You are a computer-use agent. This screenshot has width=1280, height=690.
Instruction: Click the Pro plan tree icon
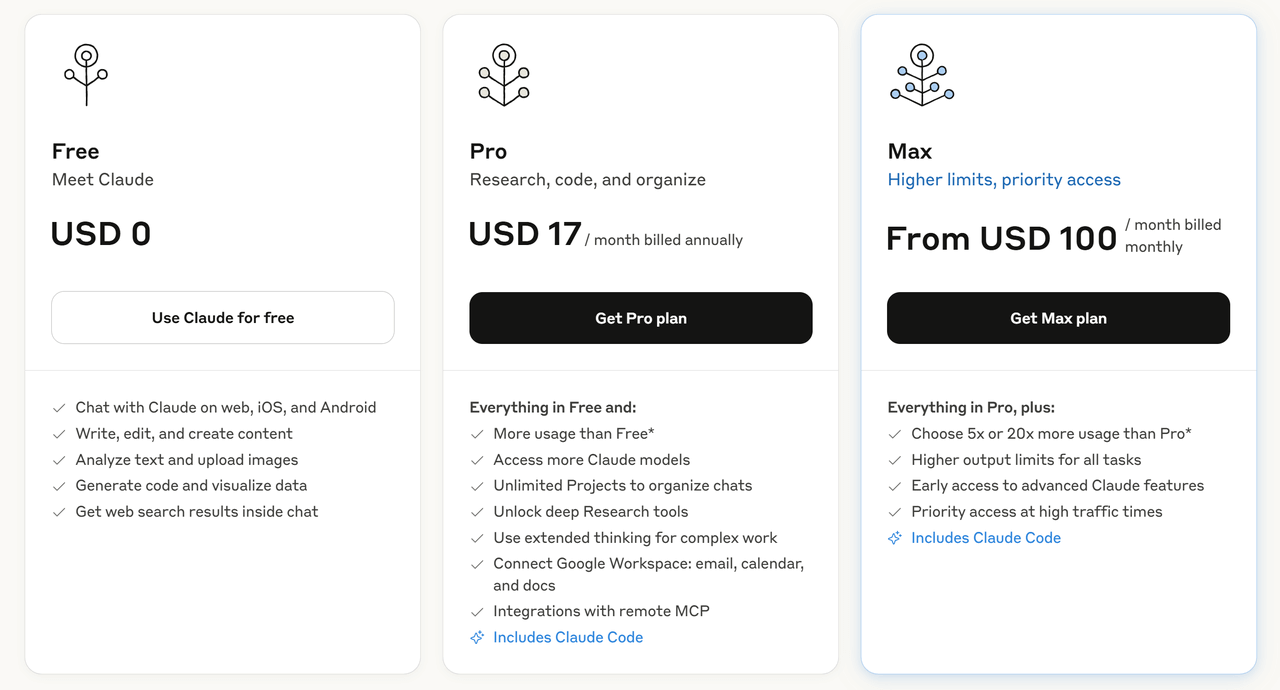(504, 75)
